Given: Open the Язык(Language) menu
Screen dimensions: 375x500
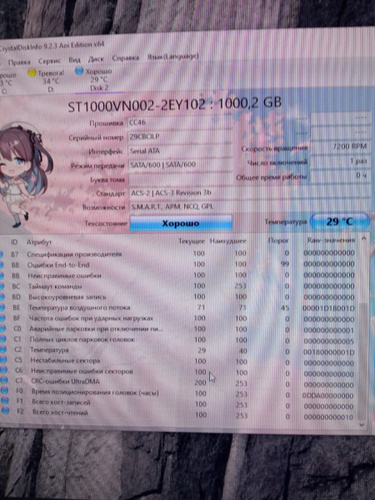Looking at the screenshot, I should tap(173, 57).
